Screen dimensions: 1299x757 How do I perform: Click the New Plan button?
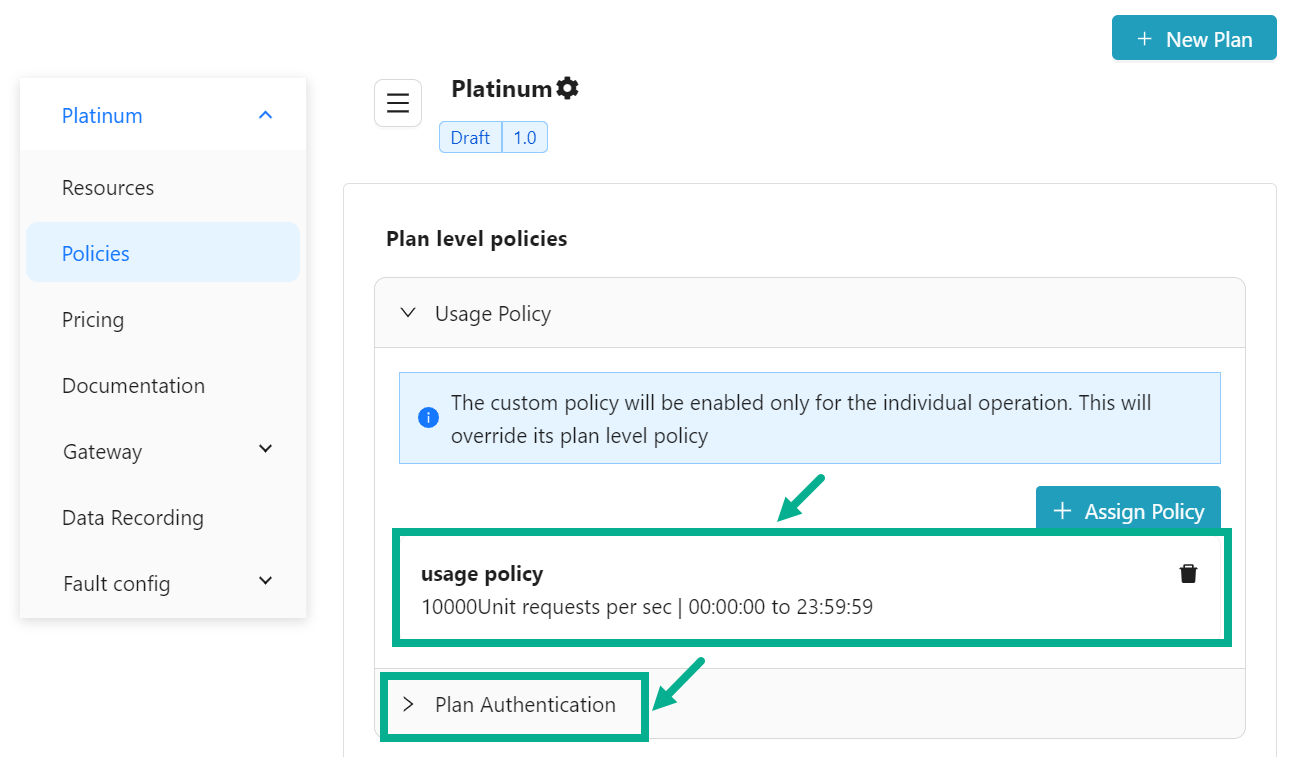(x=1194, y=39)
